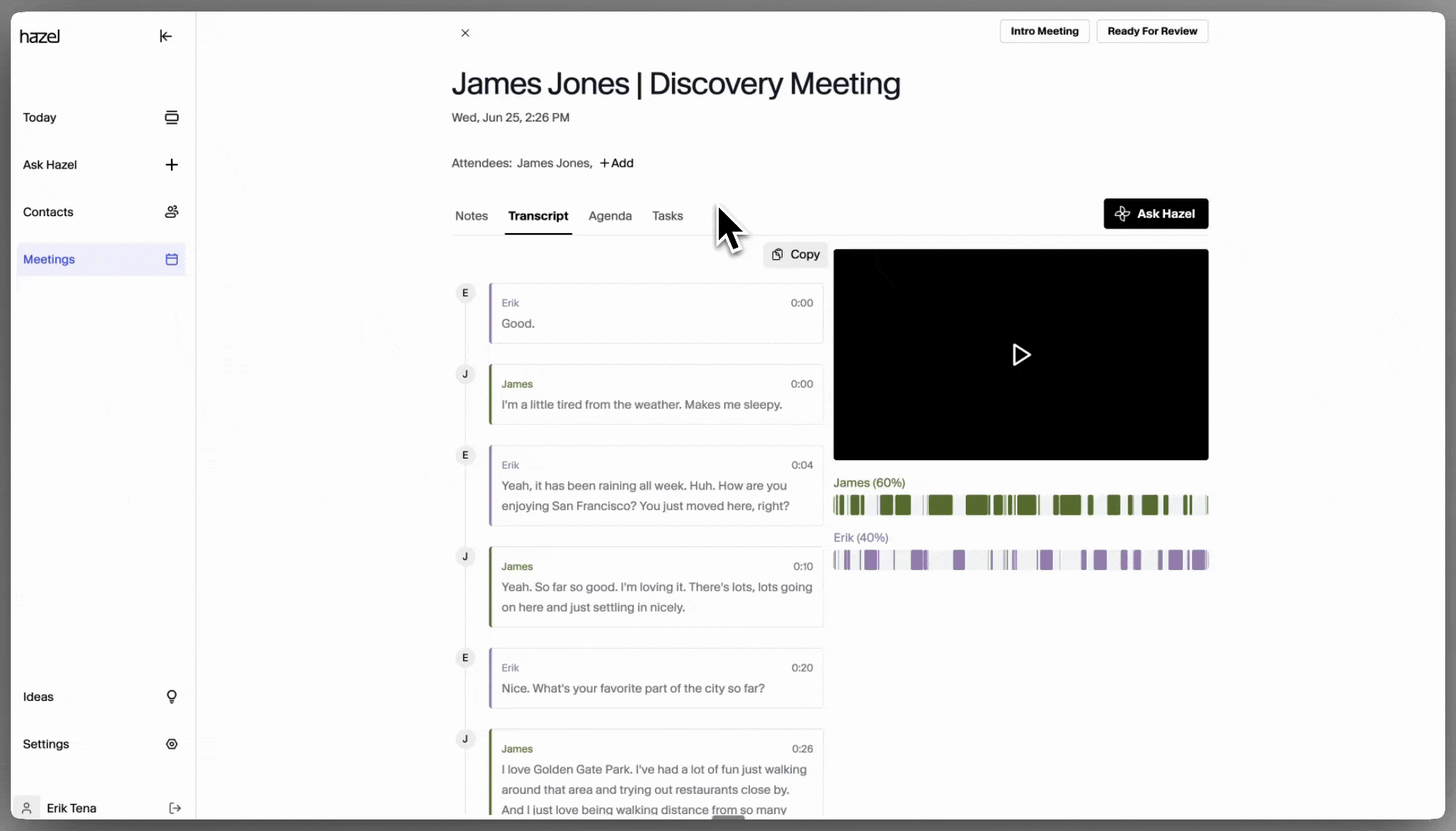
Task: Collapse the sidebar with the arrow icon
Action: pyautogui.click(x=165, y=36)
